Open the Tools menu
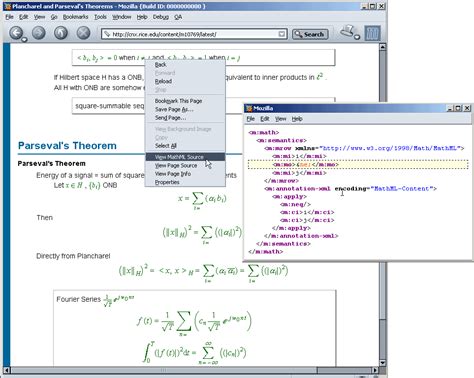Viewport: 474px width, 378px height. point(100,17)
